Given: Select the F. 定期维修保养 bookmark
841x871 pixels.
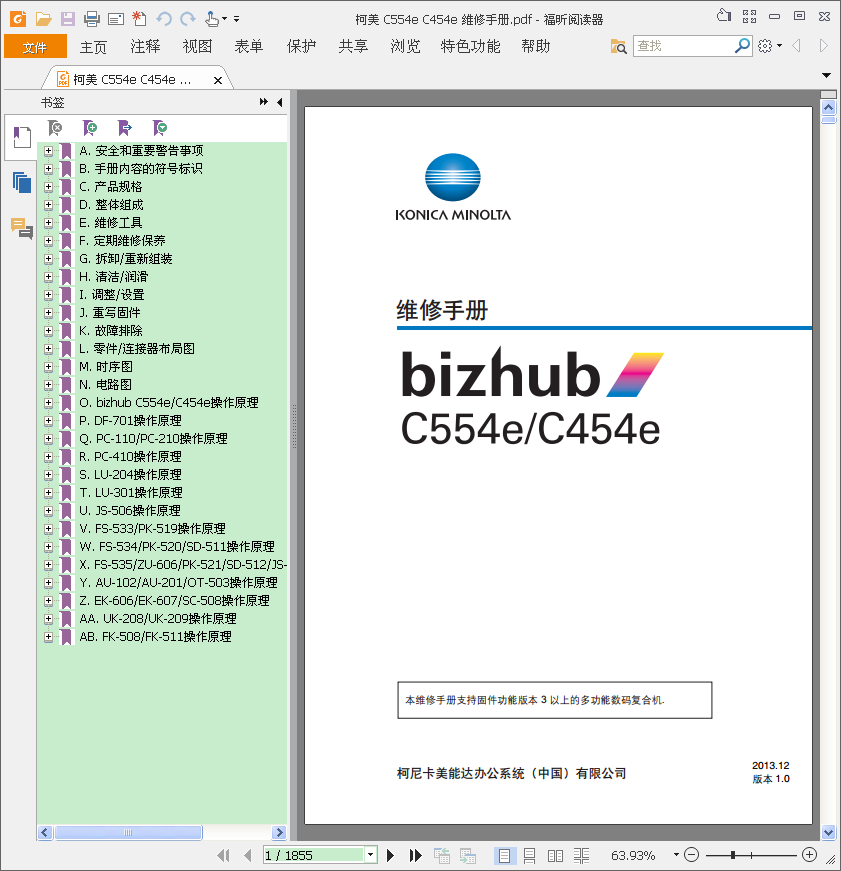Looking at the screenshot, I should pyautogui.click(x=122, y=241).
